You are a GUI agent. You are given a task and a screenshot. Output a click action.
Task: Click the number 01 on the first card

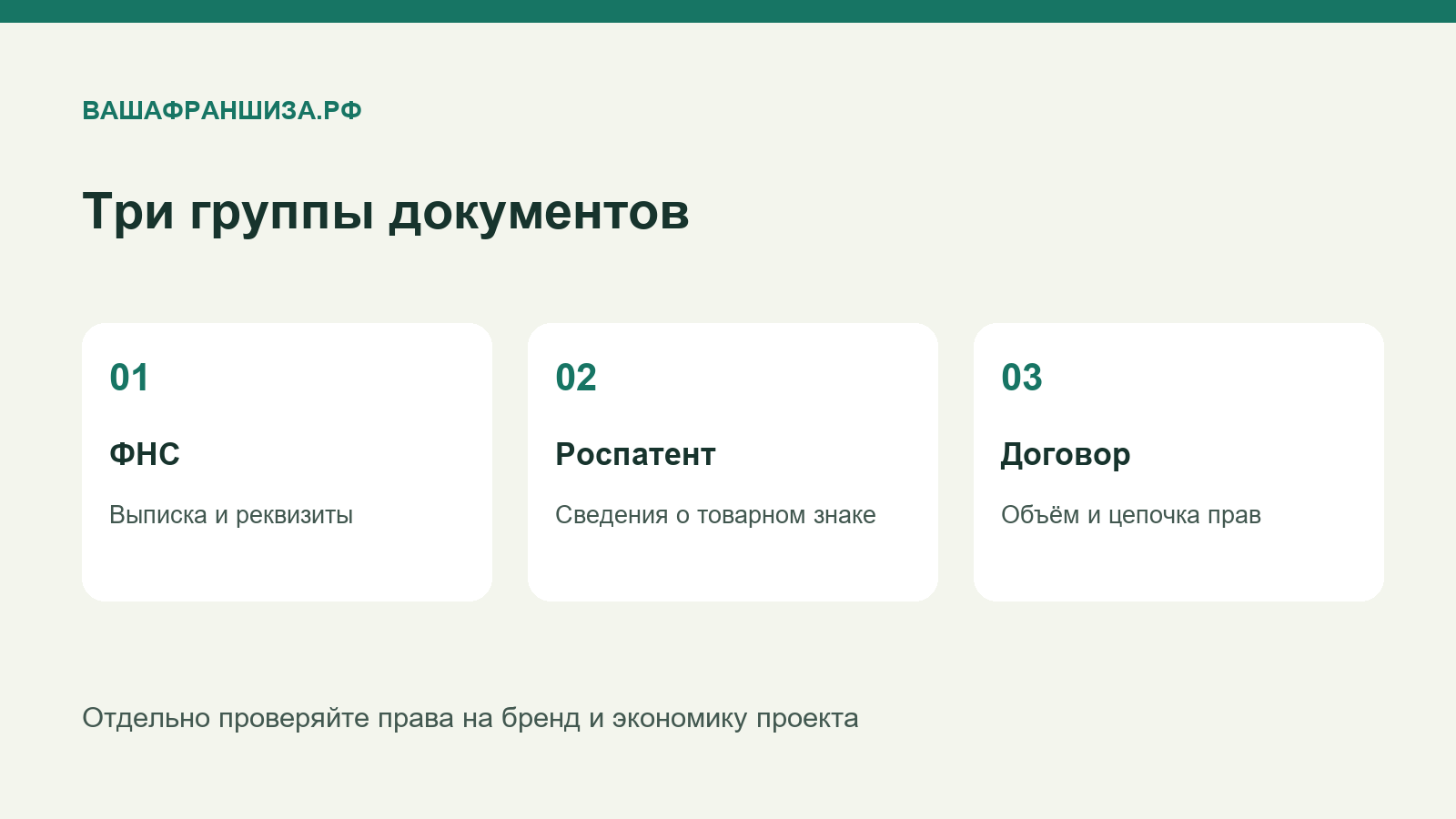pyautogui.click(x=129, y=378)
